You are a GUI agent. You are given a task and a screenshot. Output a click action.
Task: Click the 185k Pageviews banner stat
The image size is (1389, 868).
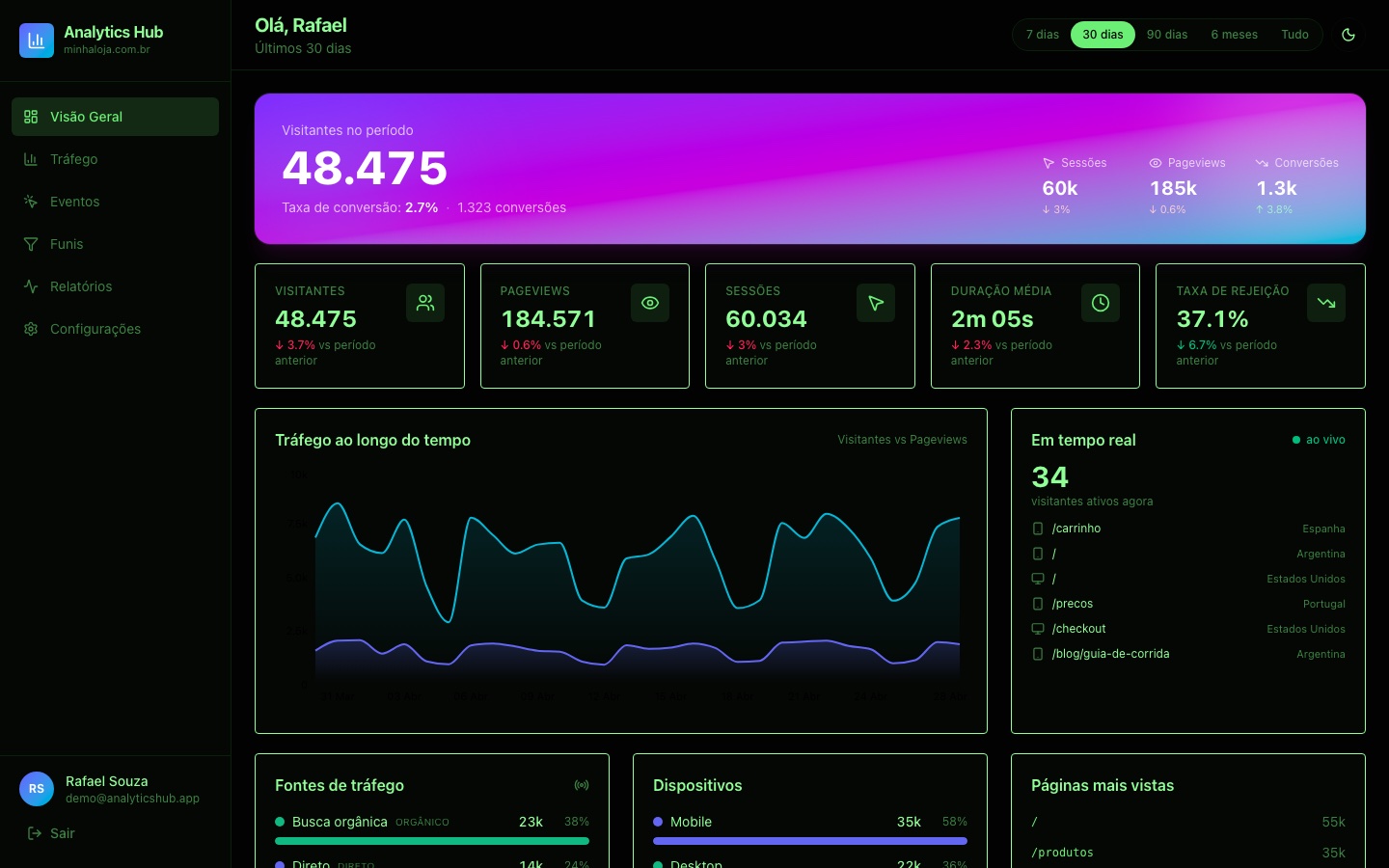pos(1173,188)
